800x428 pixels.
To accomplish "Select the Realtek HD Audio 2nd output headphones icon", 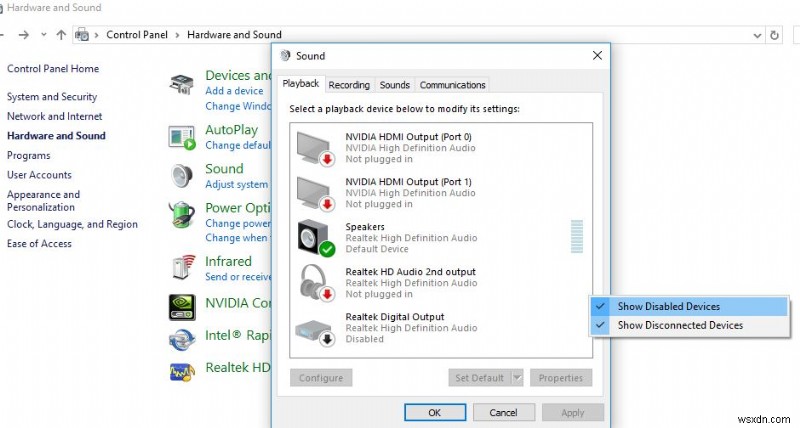I will point(317,282).
